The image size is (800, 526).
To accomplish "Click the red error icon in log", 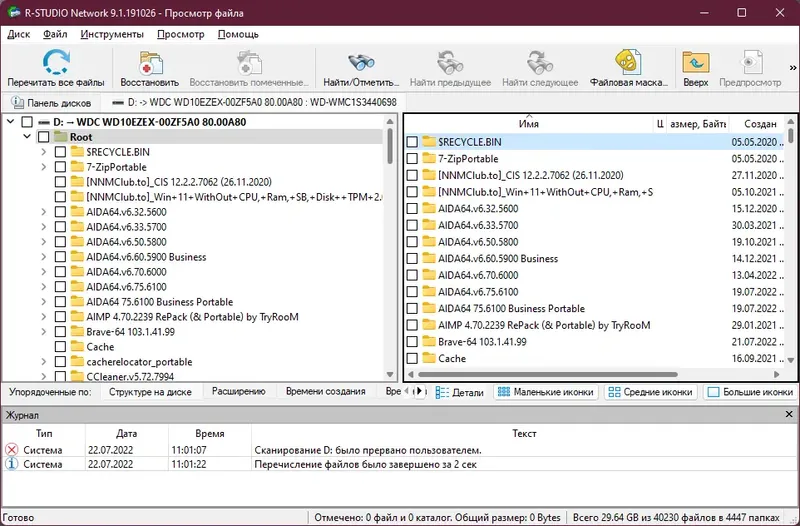I will pyautogui.click(x=11, y=449).
